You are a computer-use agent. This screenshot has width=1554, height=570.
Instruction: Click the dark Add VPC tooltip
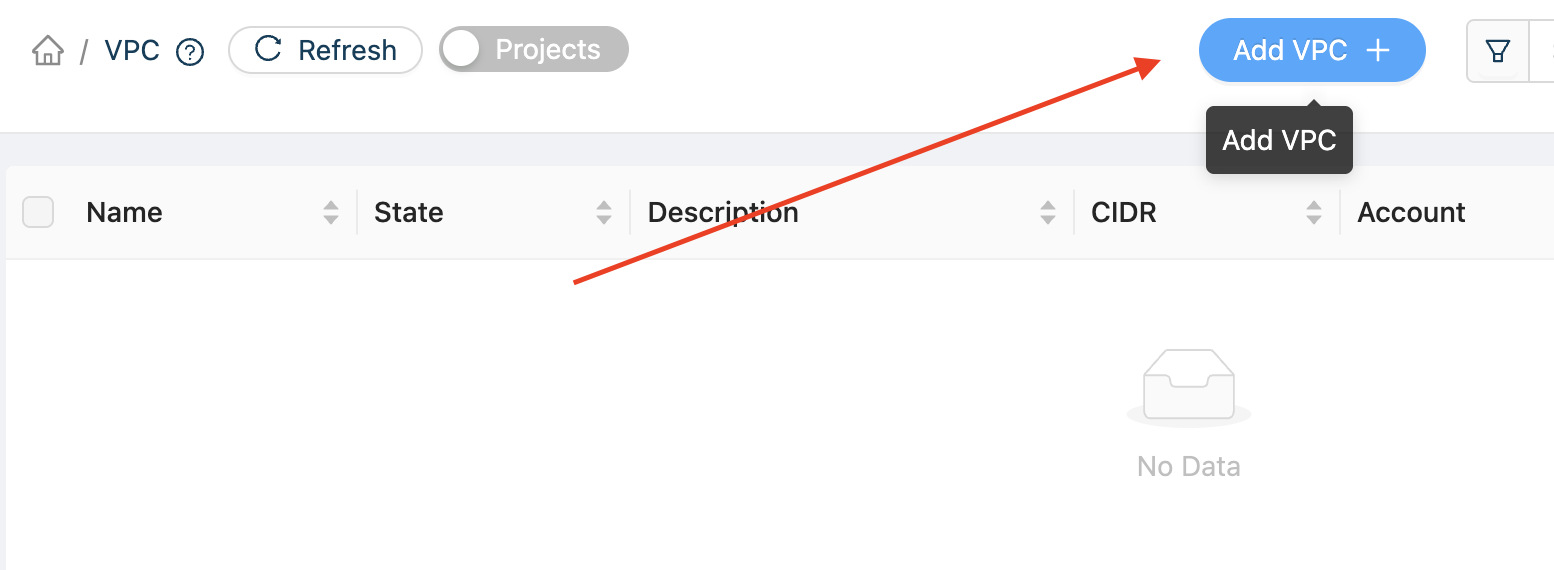coord(1279,140)
